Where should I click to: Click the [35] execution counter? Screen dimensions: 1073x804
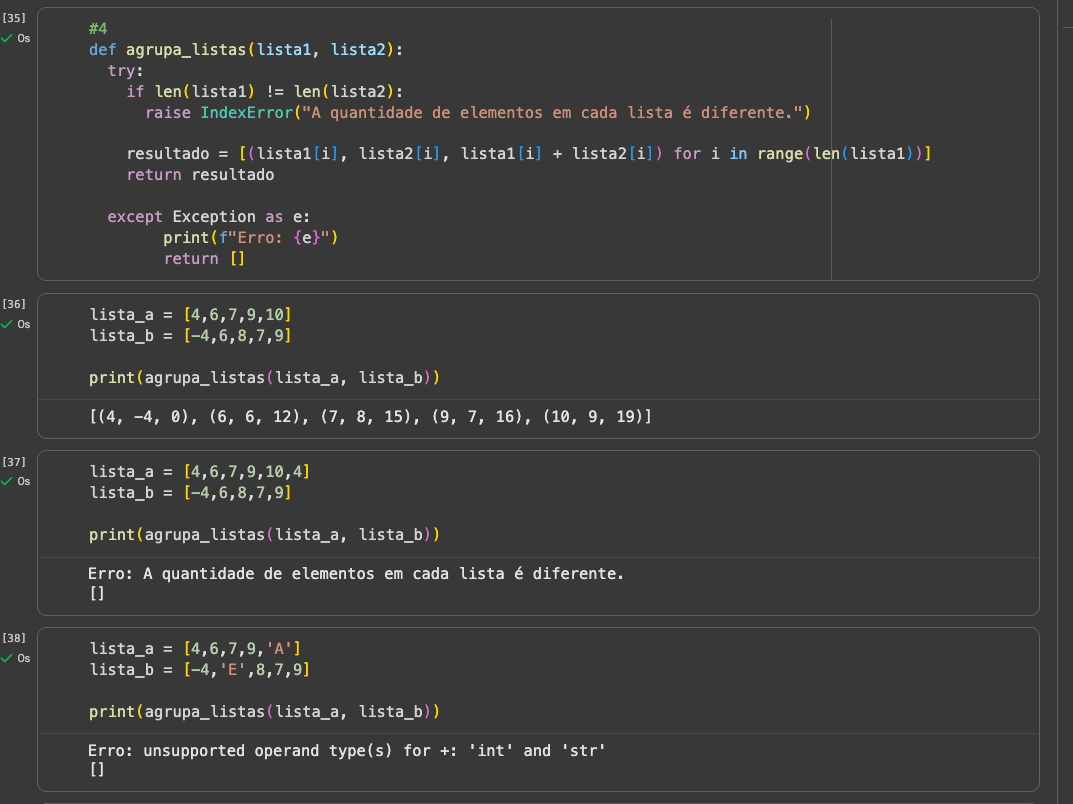click(x=14, y=18)
